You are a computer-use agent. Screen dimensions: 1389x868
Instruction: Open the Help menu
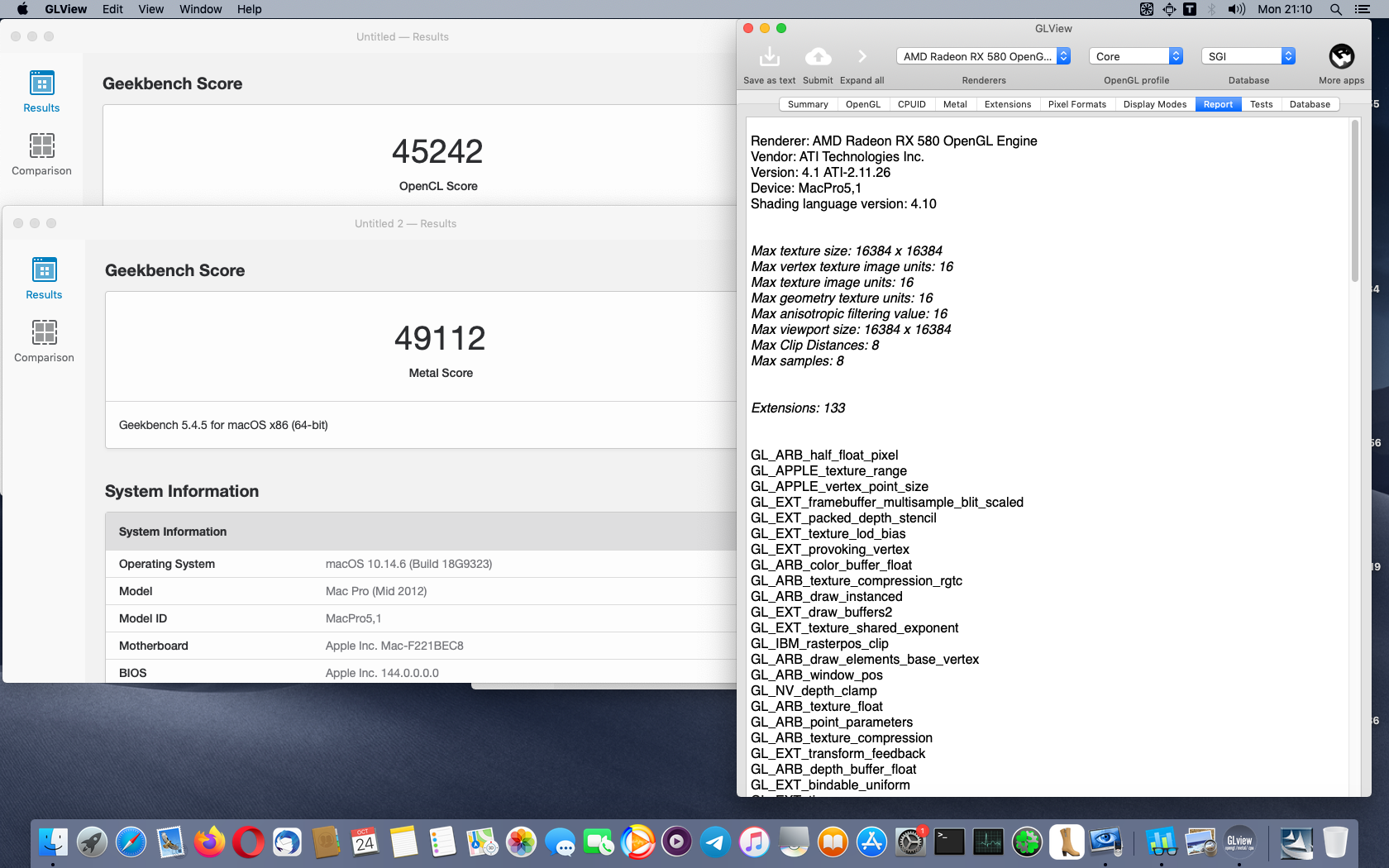(x=250, y=9)
